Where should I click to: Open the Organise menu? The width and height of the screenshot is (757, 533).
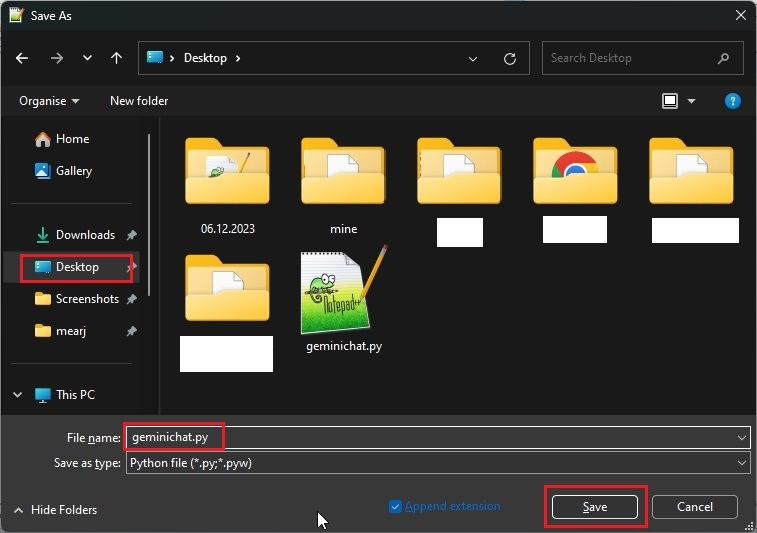48,101
